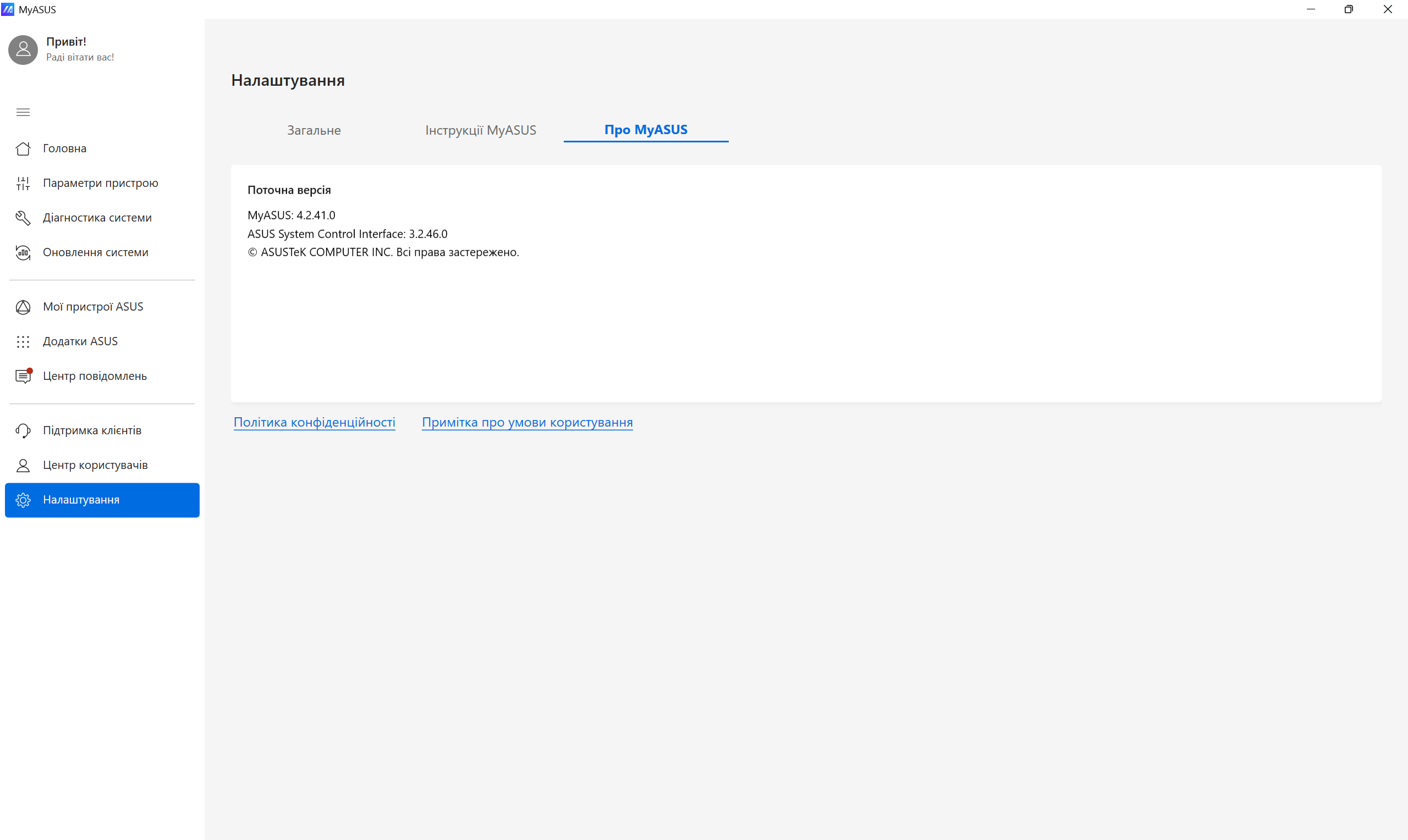The width and height of the screenshot is (1408, 840).
Task: Click the user avatar profile picture
Action: 23,50
